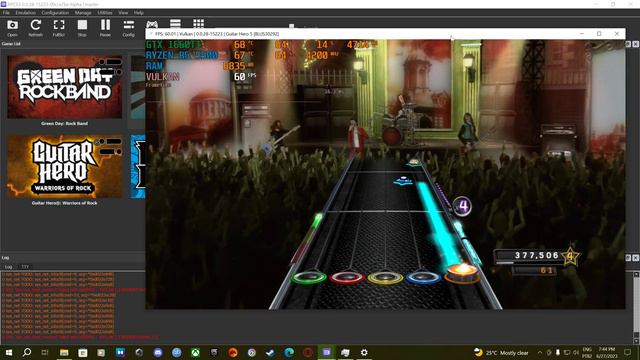The width and height of the screenshot is (640, 360).
Task: Click the Open toolbar icon
Action: 12,28
